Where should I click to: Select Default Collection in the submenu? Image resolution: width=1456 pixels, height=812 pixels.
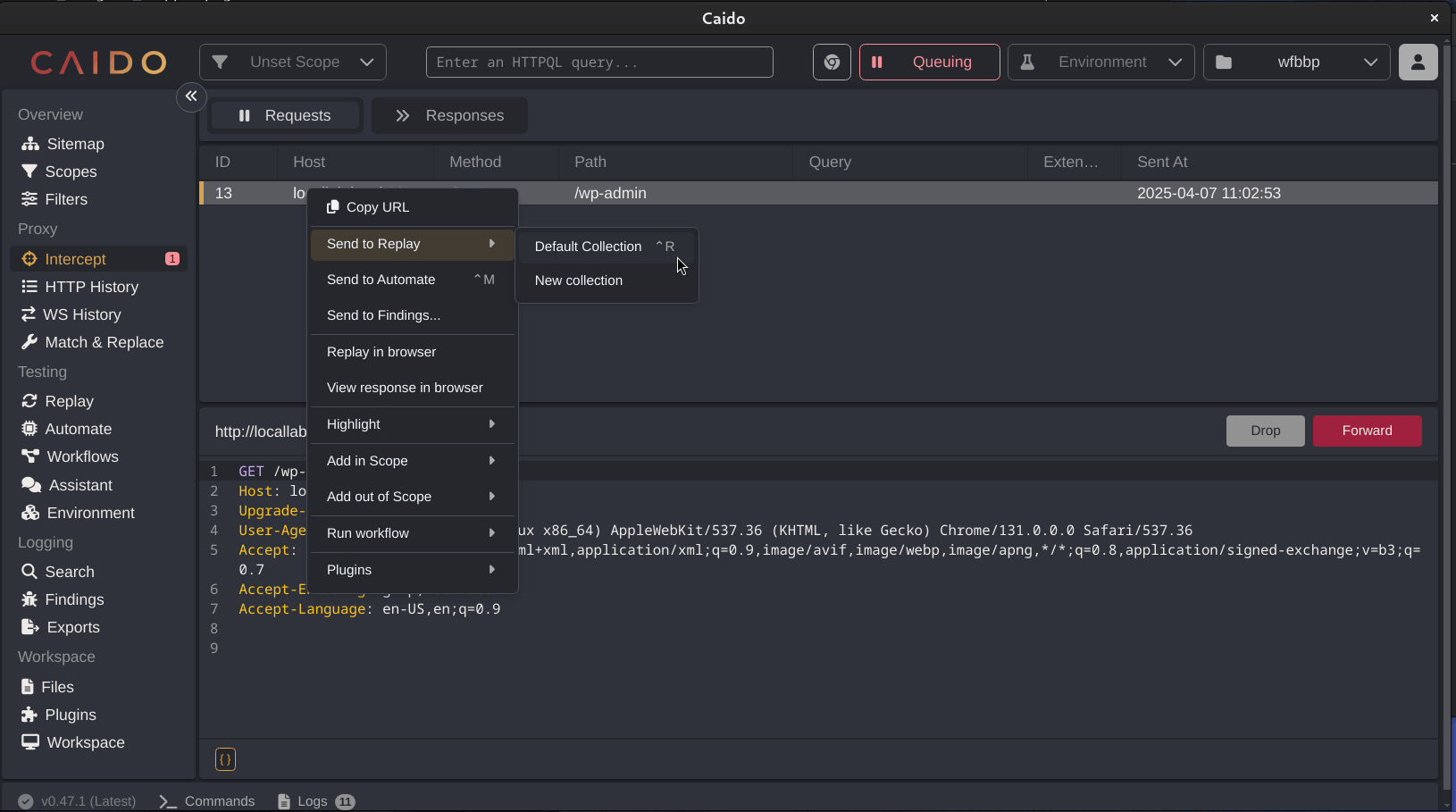588,247
